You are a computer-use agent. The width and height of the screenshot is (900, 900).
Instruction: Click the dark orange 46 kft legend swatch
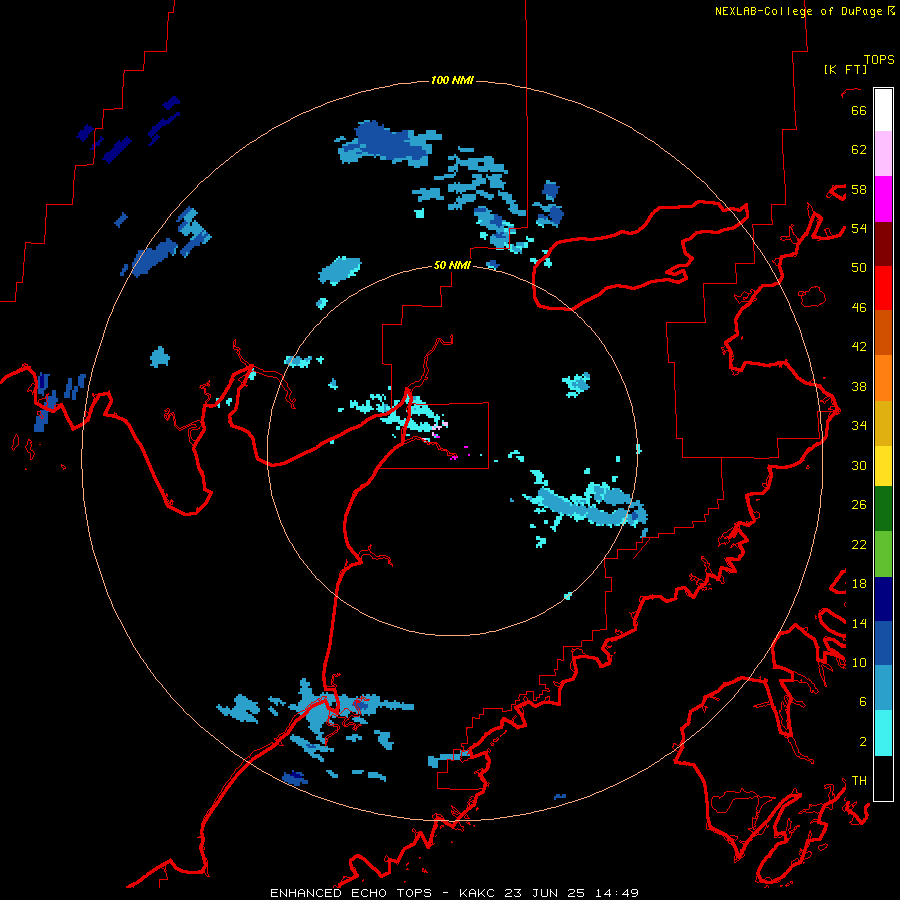883,333
